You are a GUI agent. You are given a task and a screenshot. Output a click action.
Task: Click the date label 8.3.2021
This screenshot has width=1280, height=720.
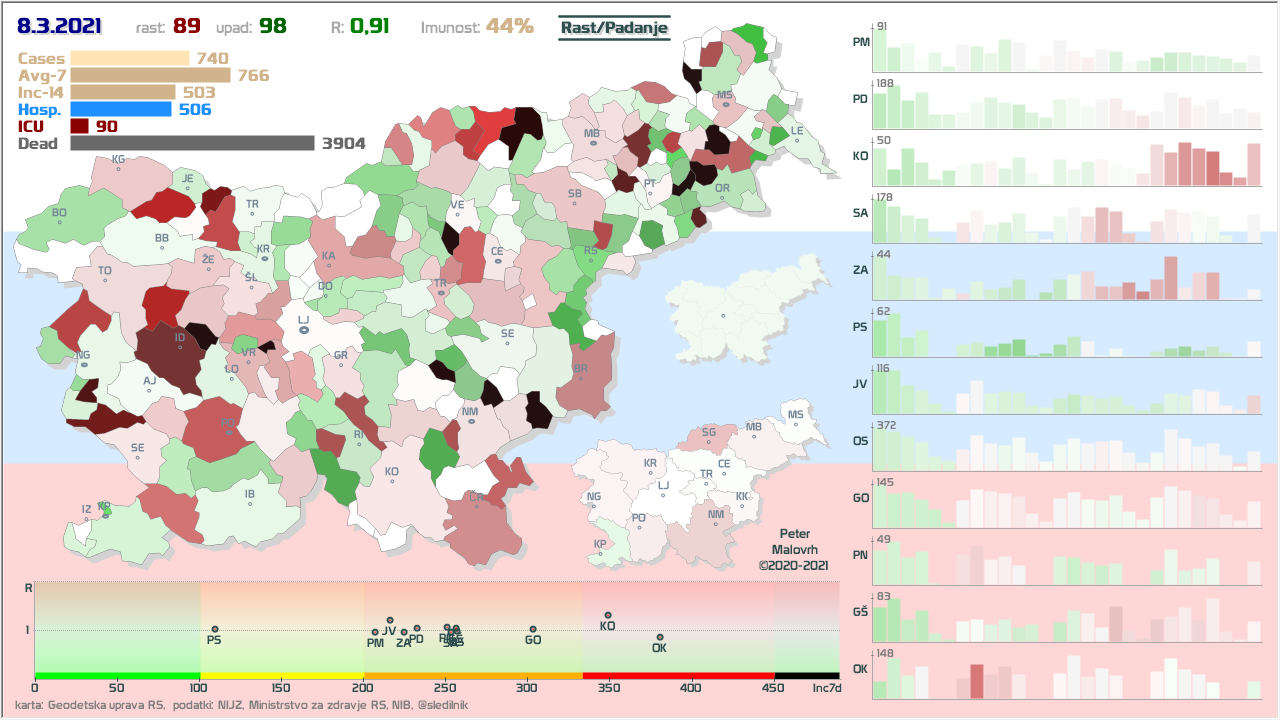coord(59,25)
